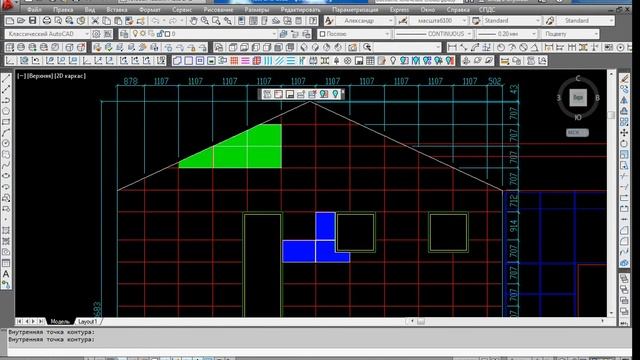Click the ViewCube top face
Viewport: 640px width, 360px height.
[578, 98]
